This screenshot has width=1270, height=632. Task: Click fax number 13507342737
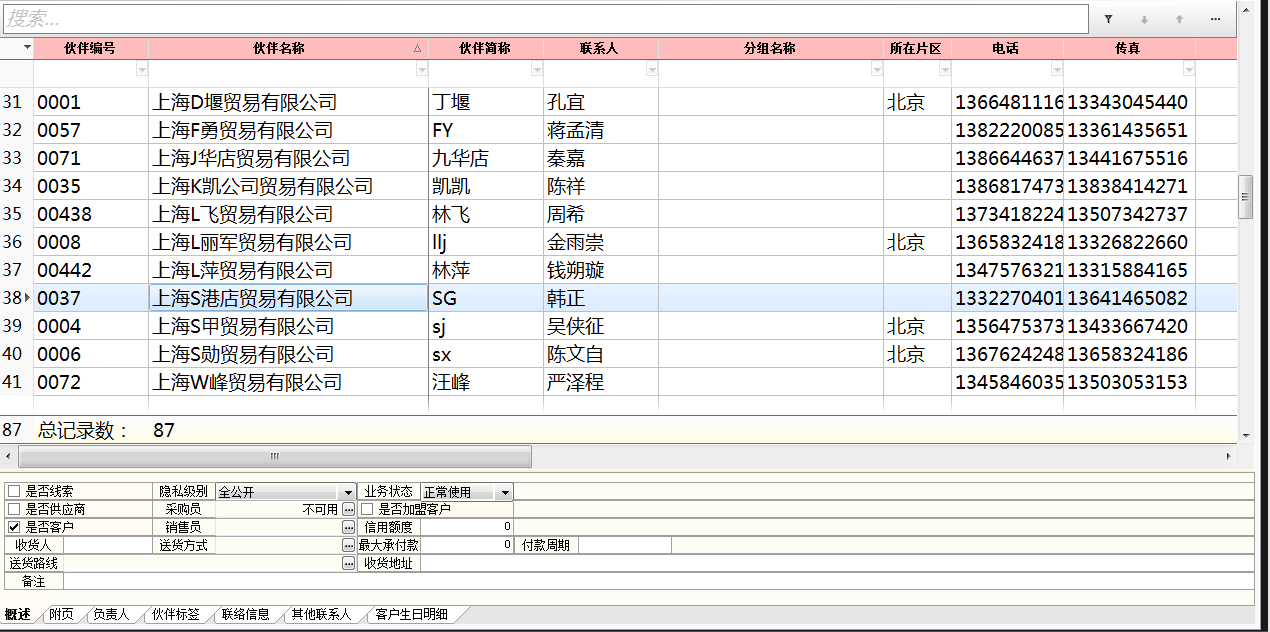click(1127, 214)
